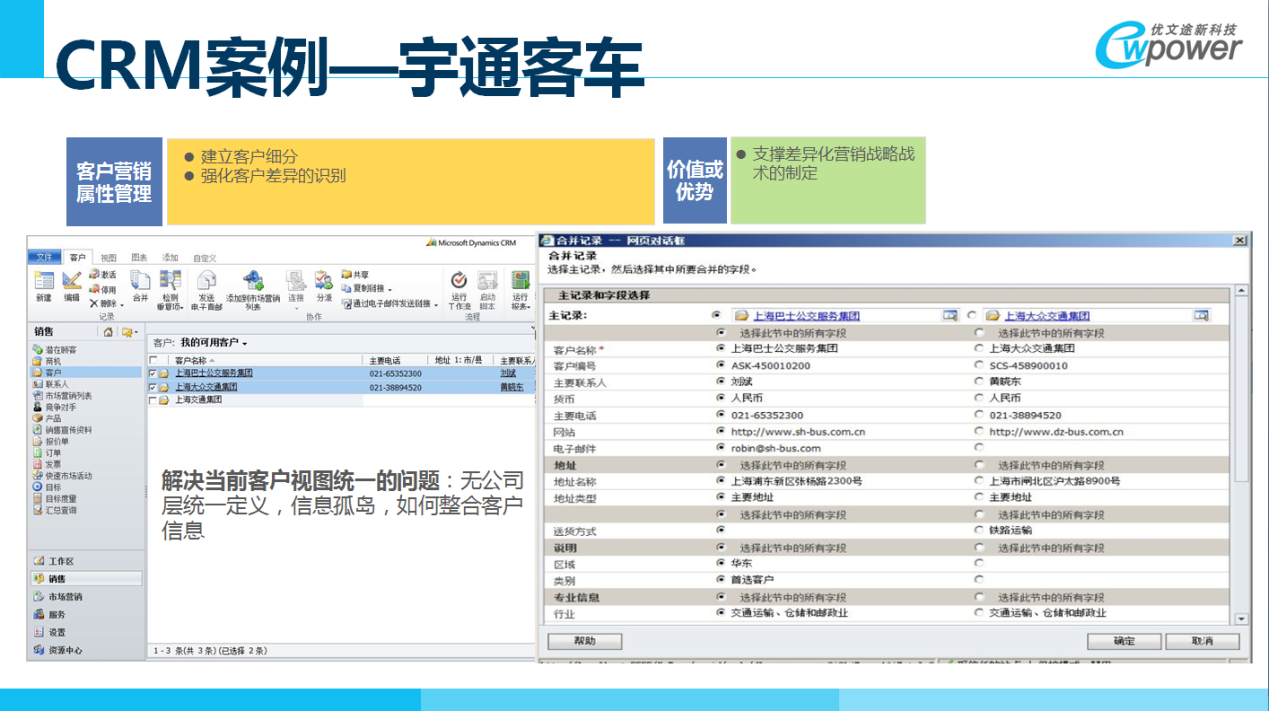Switch to the 自定义 ribbon tab
Image resolution: width=1269 pixels, height=711 pixels.
tap(204, 258)
